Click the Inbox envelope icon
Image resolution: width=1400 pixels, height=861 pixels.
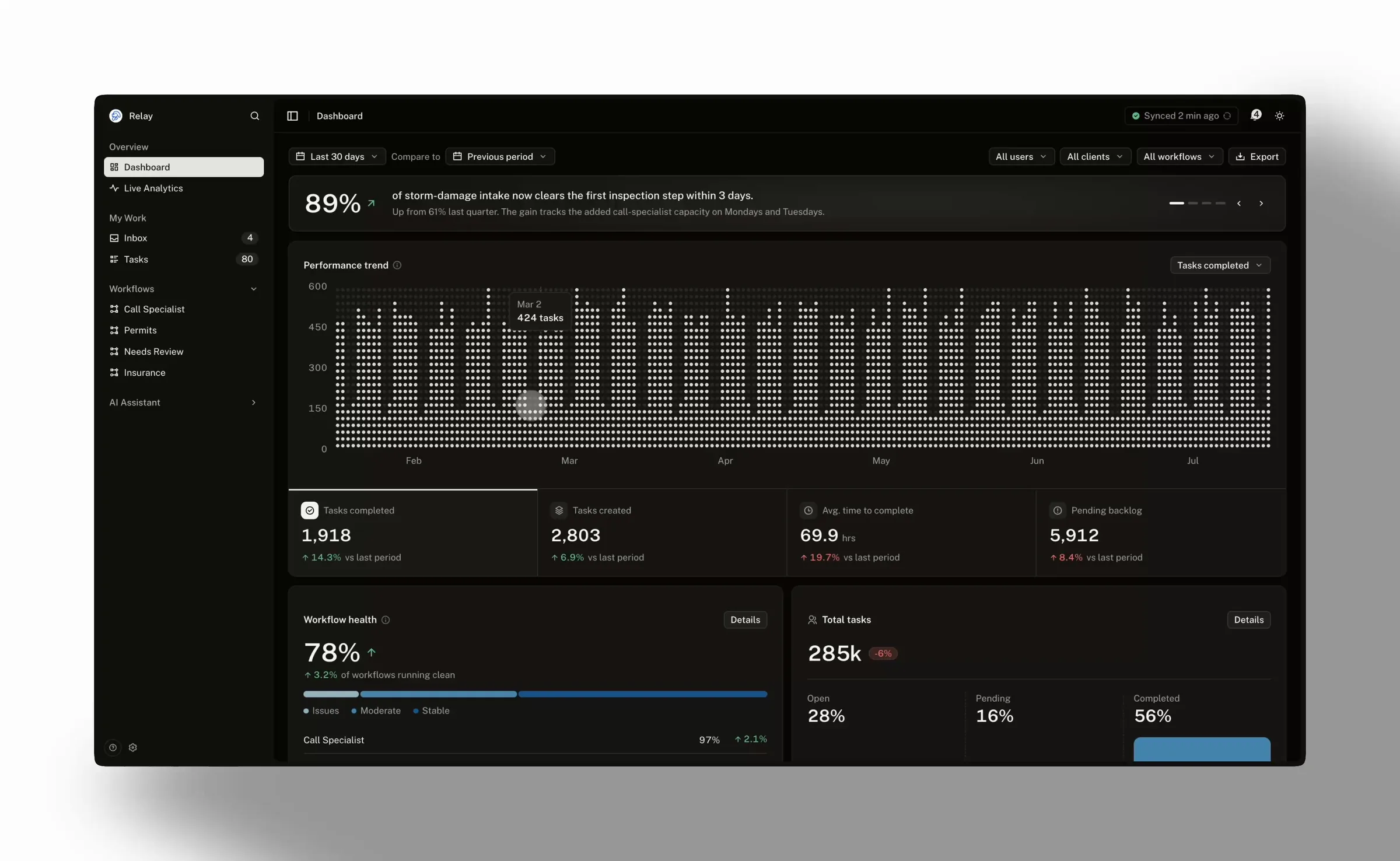[114, 238]
